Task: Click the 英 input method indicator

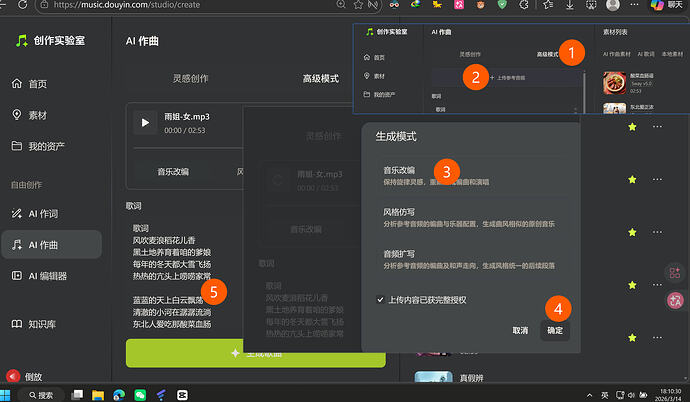Action: point(605,395)
